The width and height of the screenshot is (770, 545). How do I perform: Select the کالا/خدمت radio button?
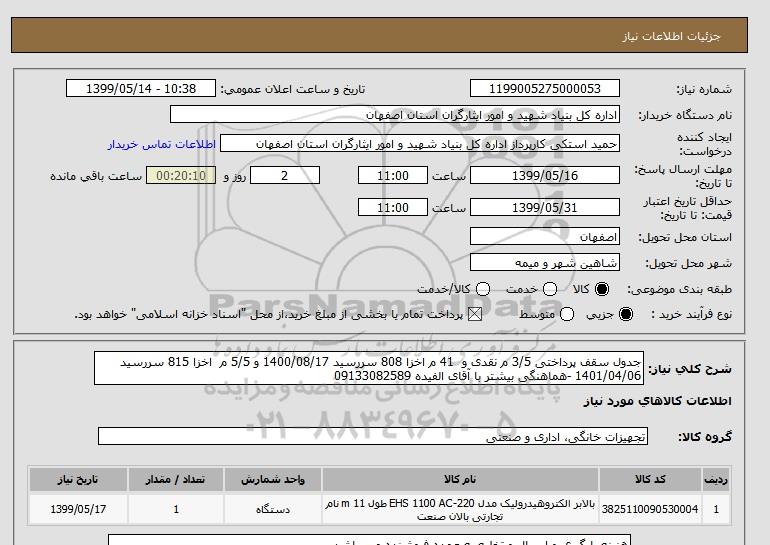[x=483, y=289]
